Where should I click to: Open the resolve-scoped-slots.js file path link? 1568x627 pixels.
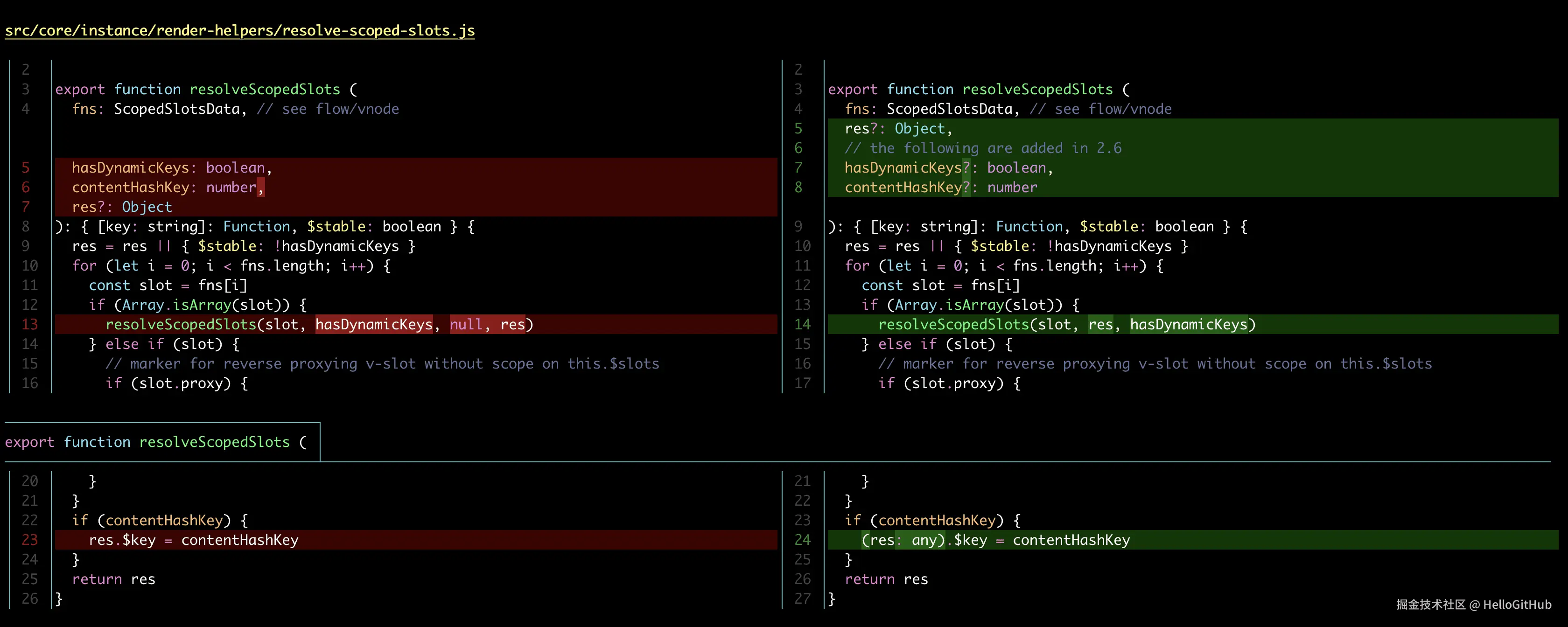(x=240, y=30)
